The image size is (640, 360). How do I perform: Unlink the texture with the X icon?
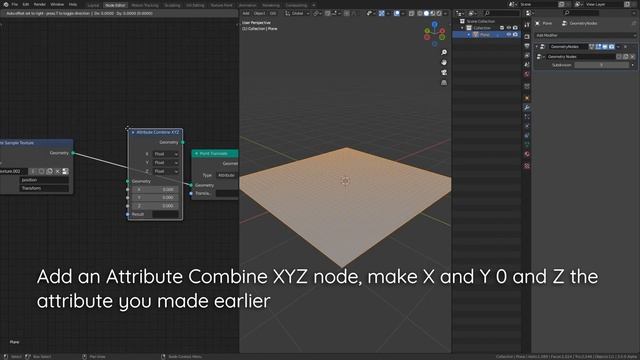(58, 171)
